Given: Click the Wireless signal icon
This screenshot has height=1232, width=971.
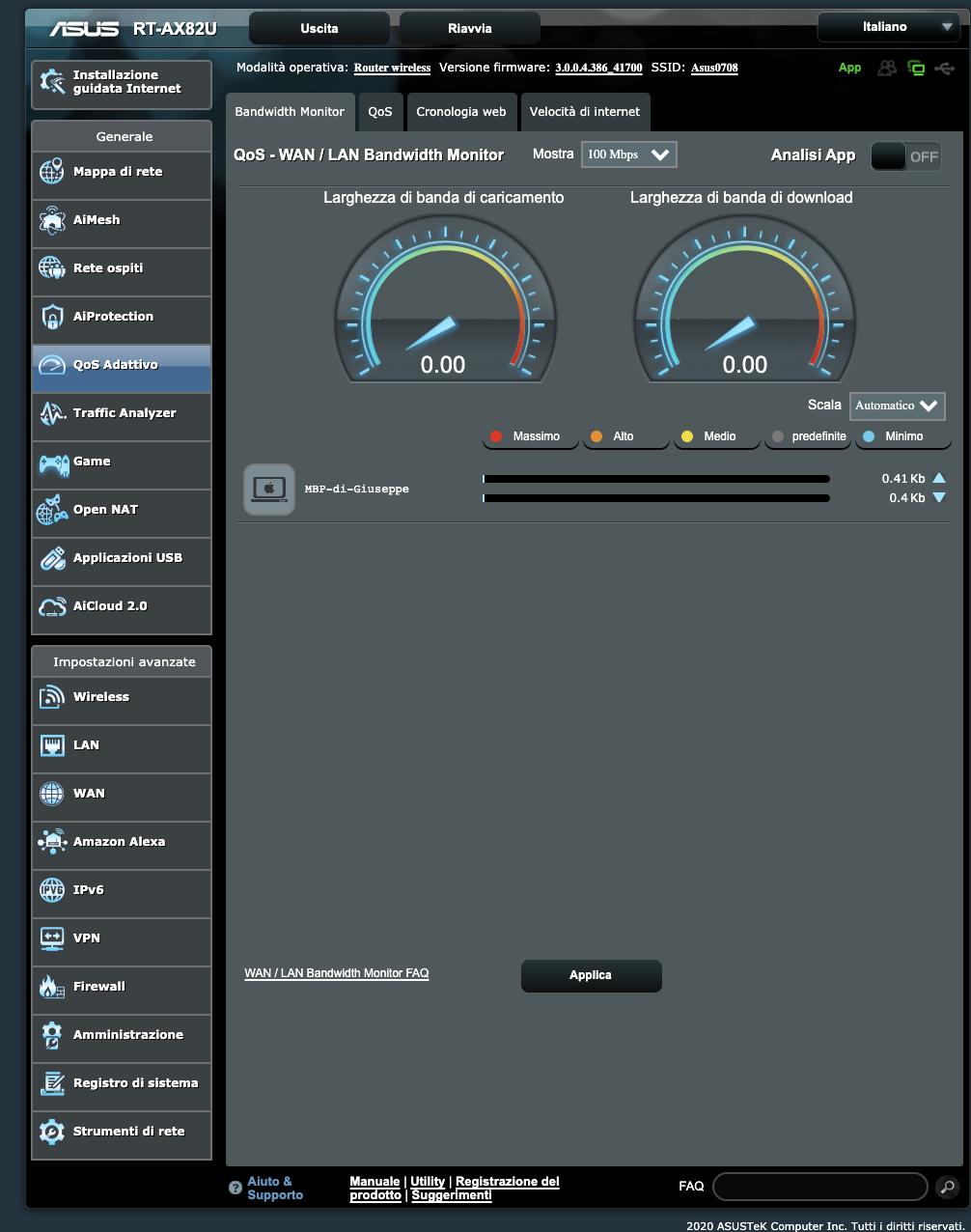Looking at the screenshot, I should (52, 697).
